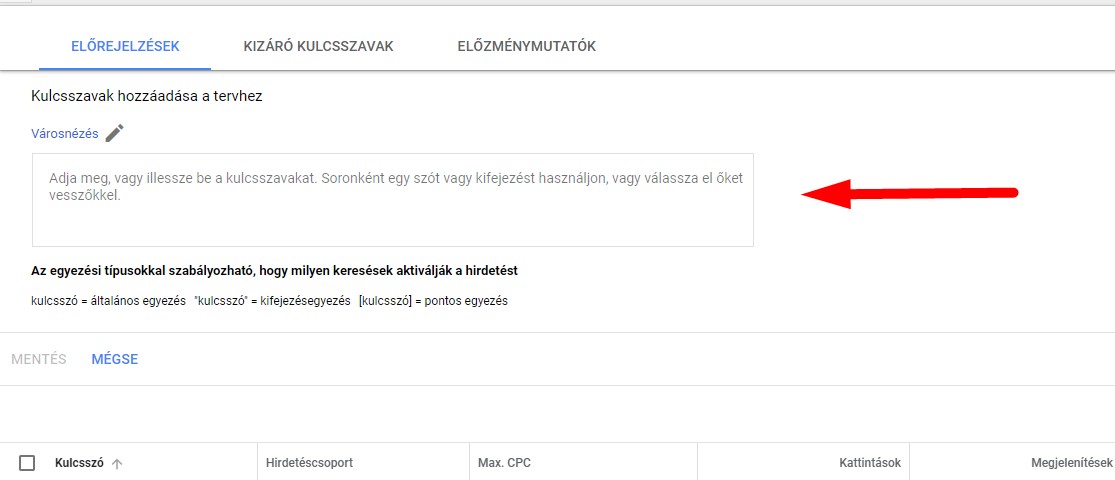Click the red arrow annotation graphic

point(909,193)
